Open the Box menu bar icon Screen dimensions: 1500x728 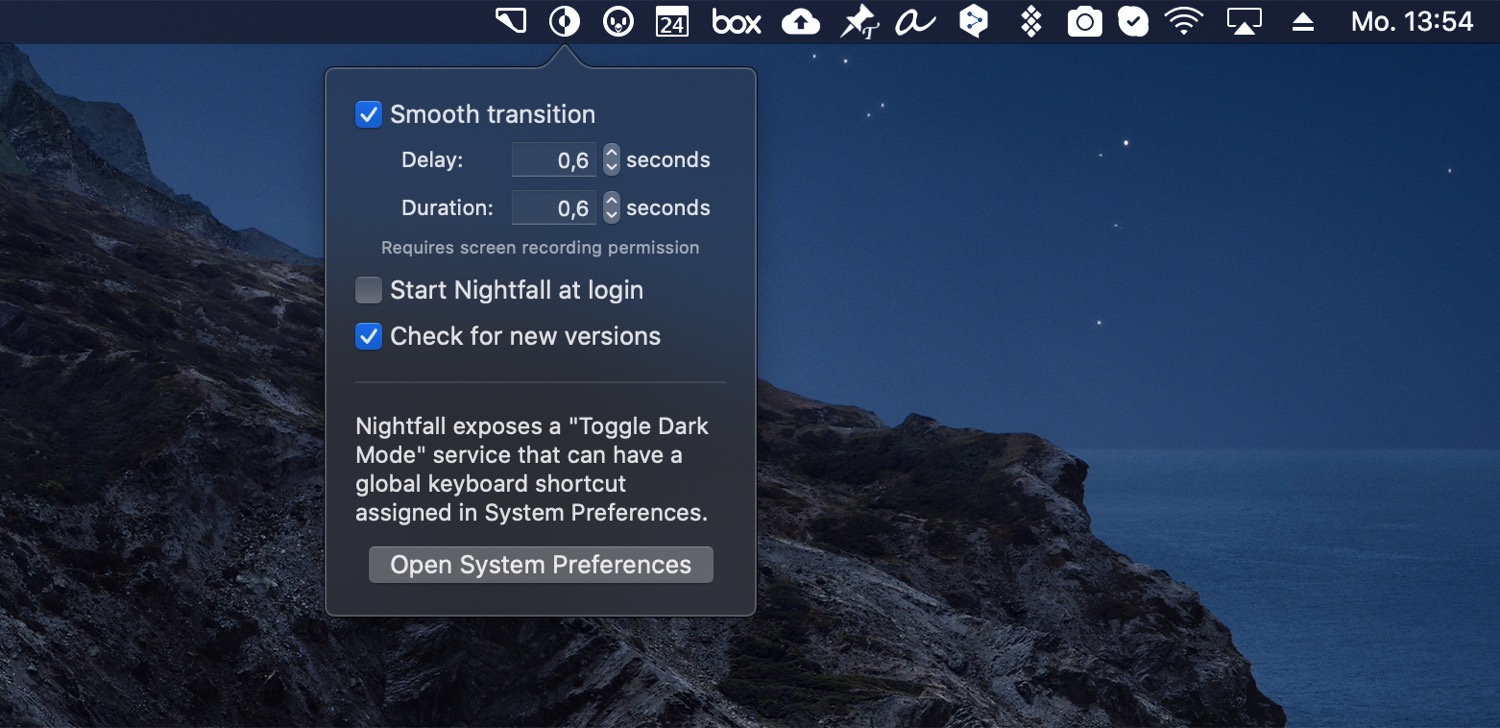[x=736, y=22]
